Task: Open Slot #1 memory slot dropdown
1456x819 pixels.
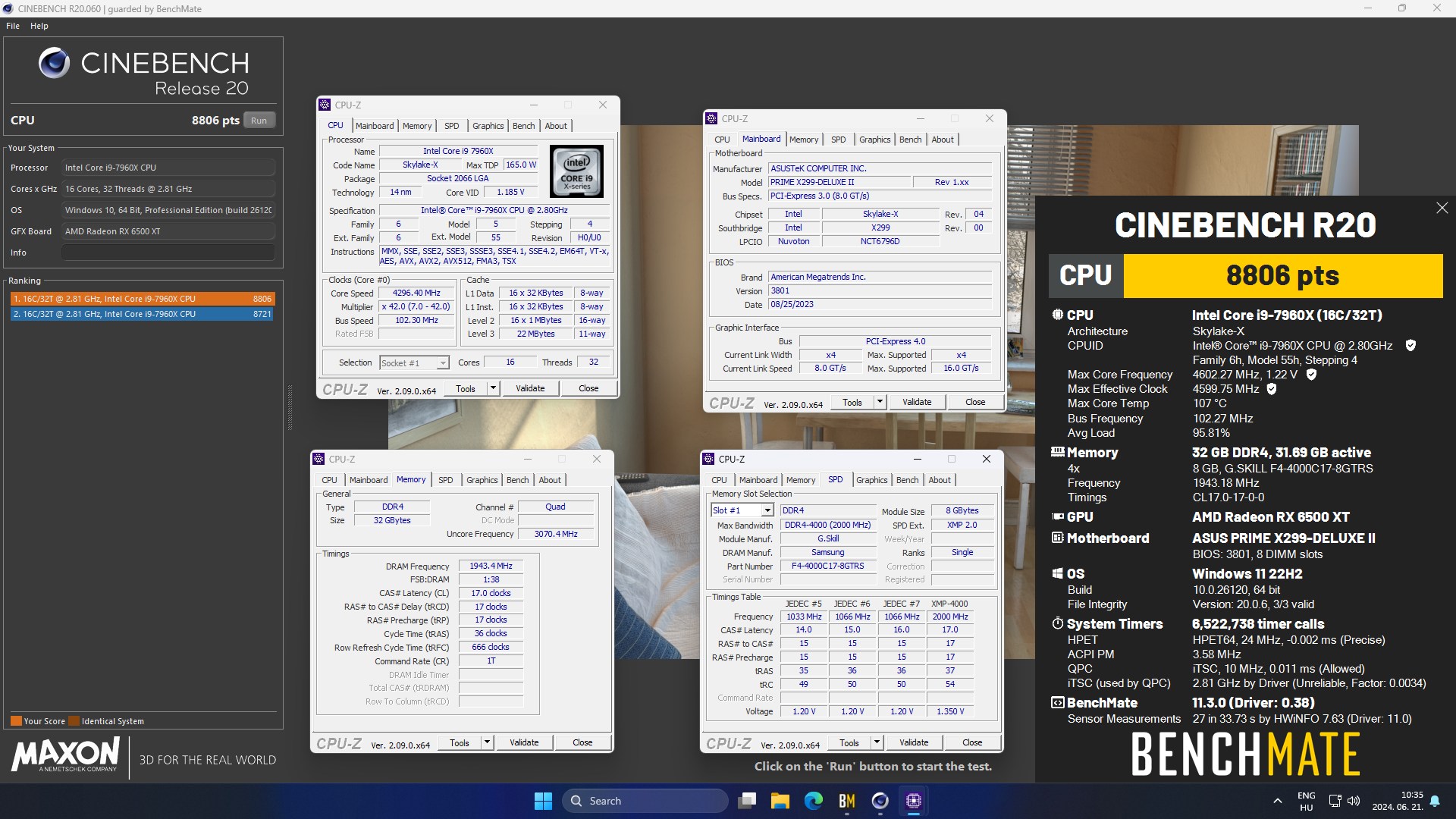Action: 742,510
